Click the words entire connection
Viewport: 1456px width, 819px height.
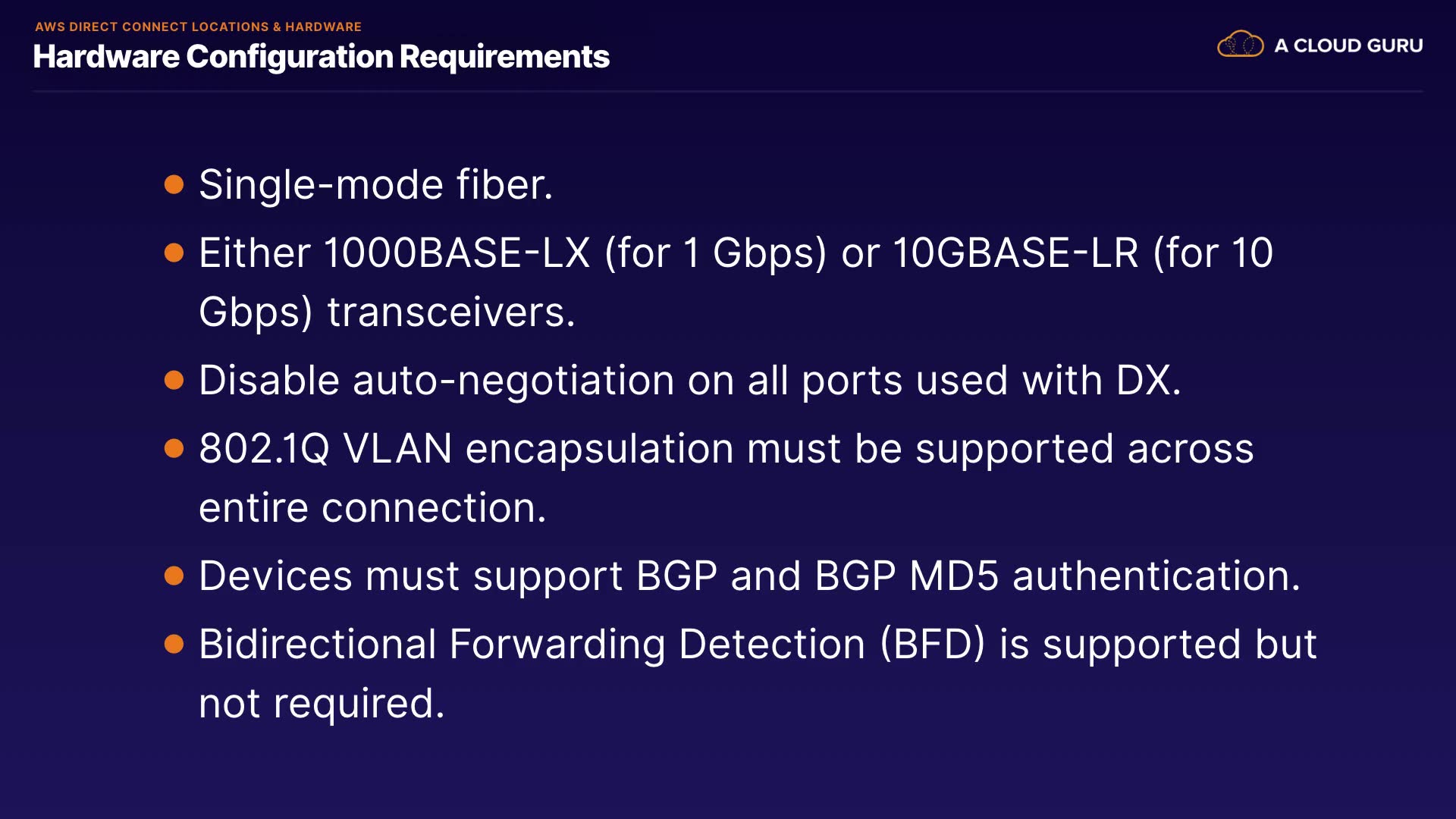pyautogui.click(x=372, y=508)
